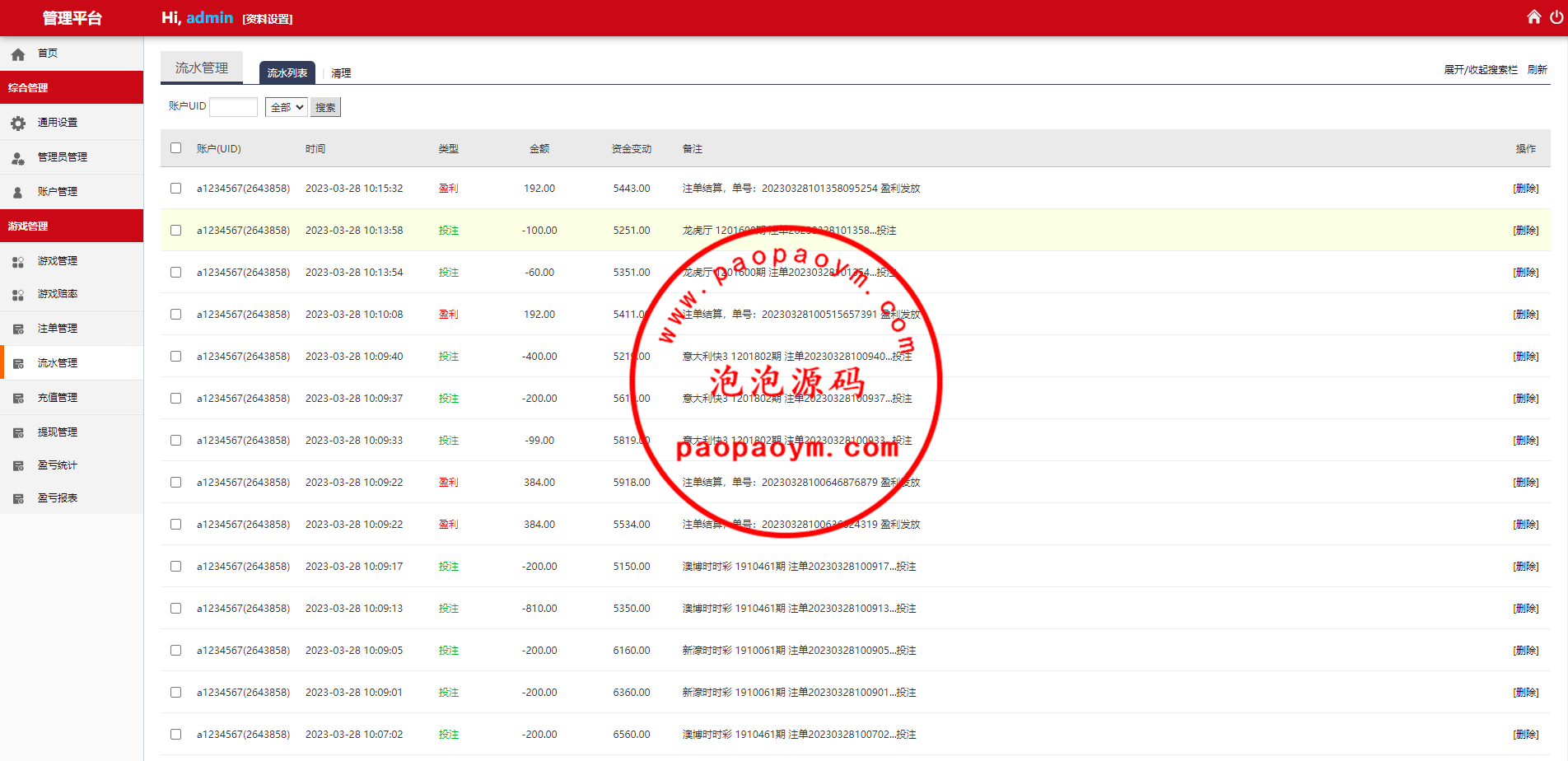Click the home icon in top-right header
Screen dimensions: 1568x761
coord(1533,17)
